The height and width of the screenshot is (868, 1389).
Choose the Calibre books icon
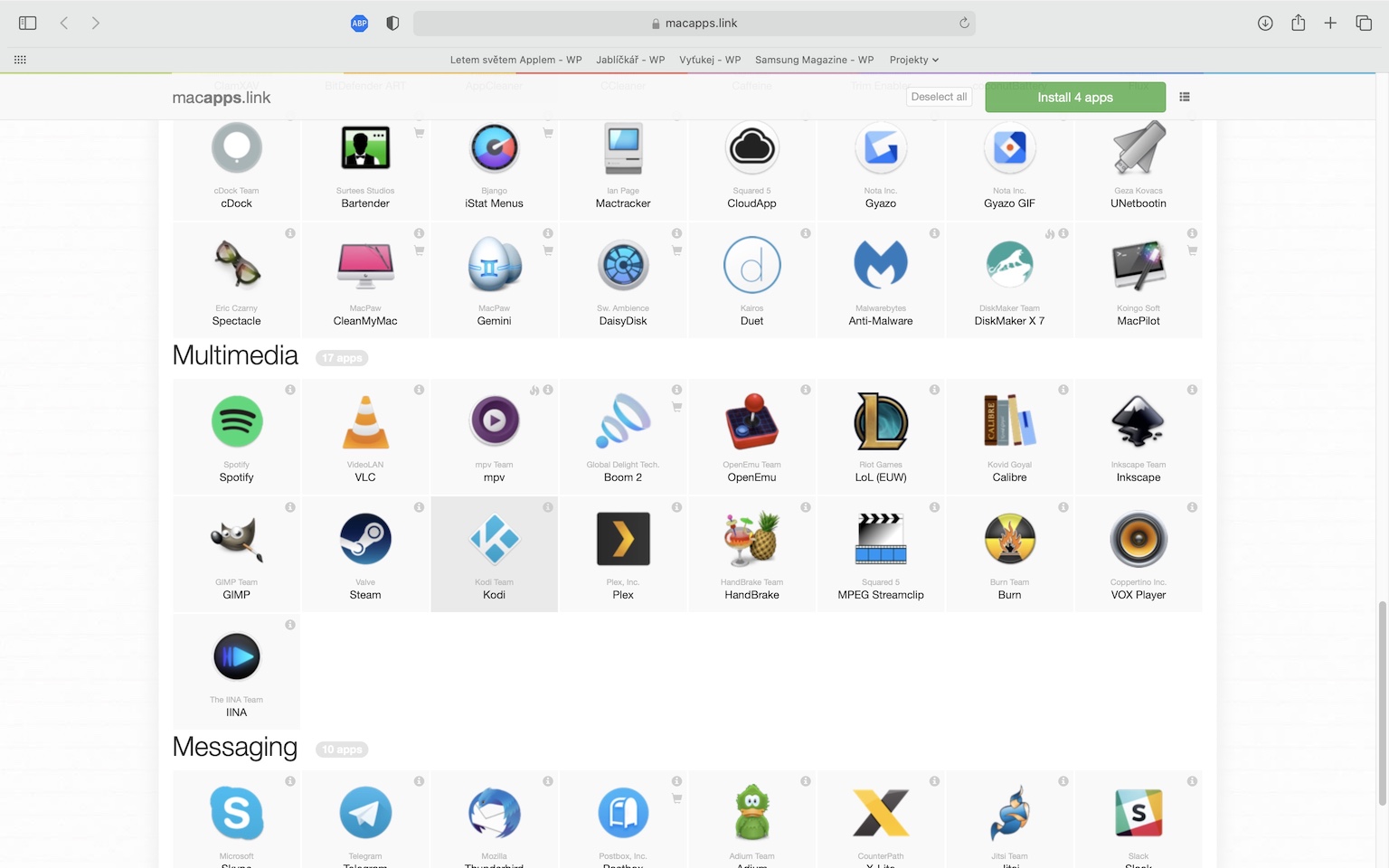1009,421
